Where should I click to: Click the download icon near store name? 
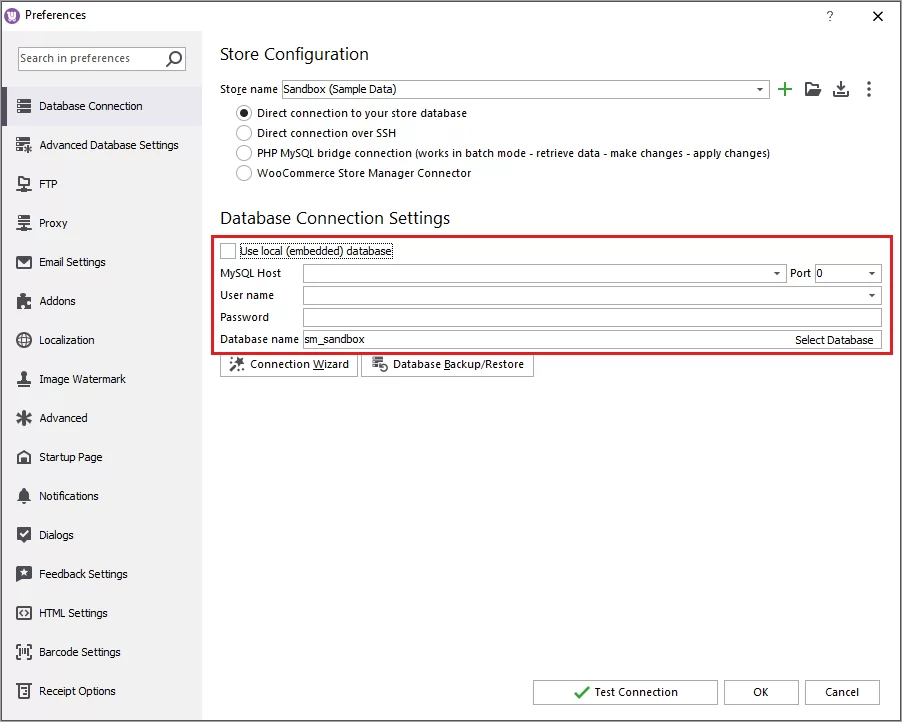click(x=841, y=89)
